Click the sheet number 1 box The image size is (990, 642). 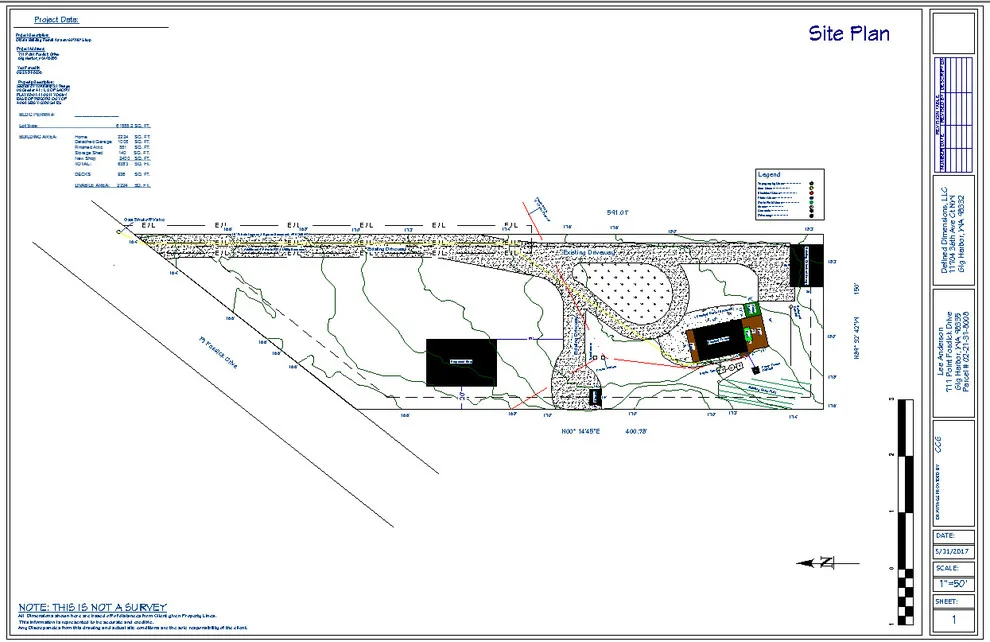tap(953, 619)
